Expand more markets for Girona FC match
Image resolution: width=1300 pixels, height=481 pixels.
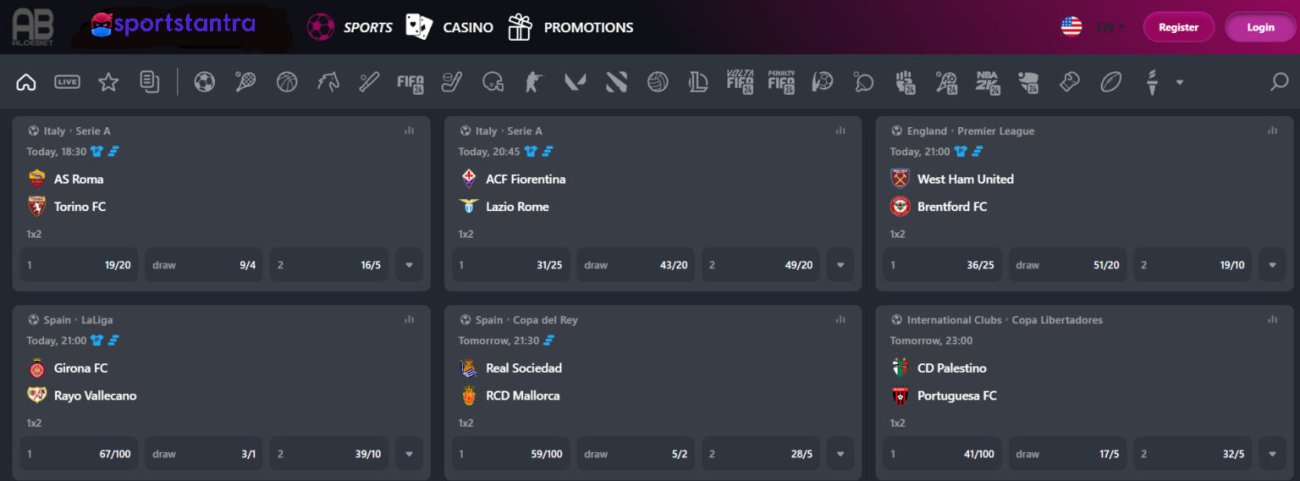[x=409, y=454]
